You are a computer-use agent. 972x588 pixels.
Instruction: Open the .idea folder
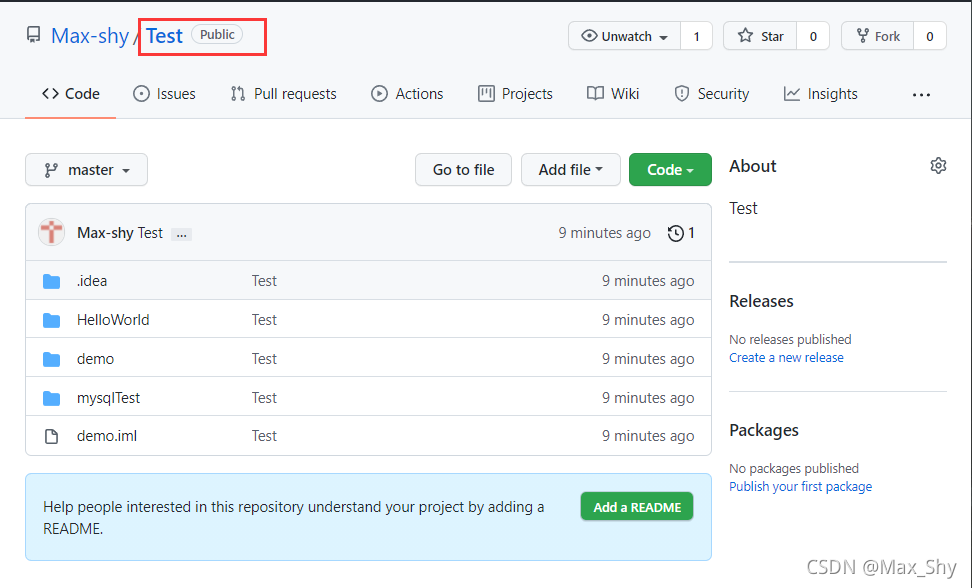(92, 281)
